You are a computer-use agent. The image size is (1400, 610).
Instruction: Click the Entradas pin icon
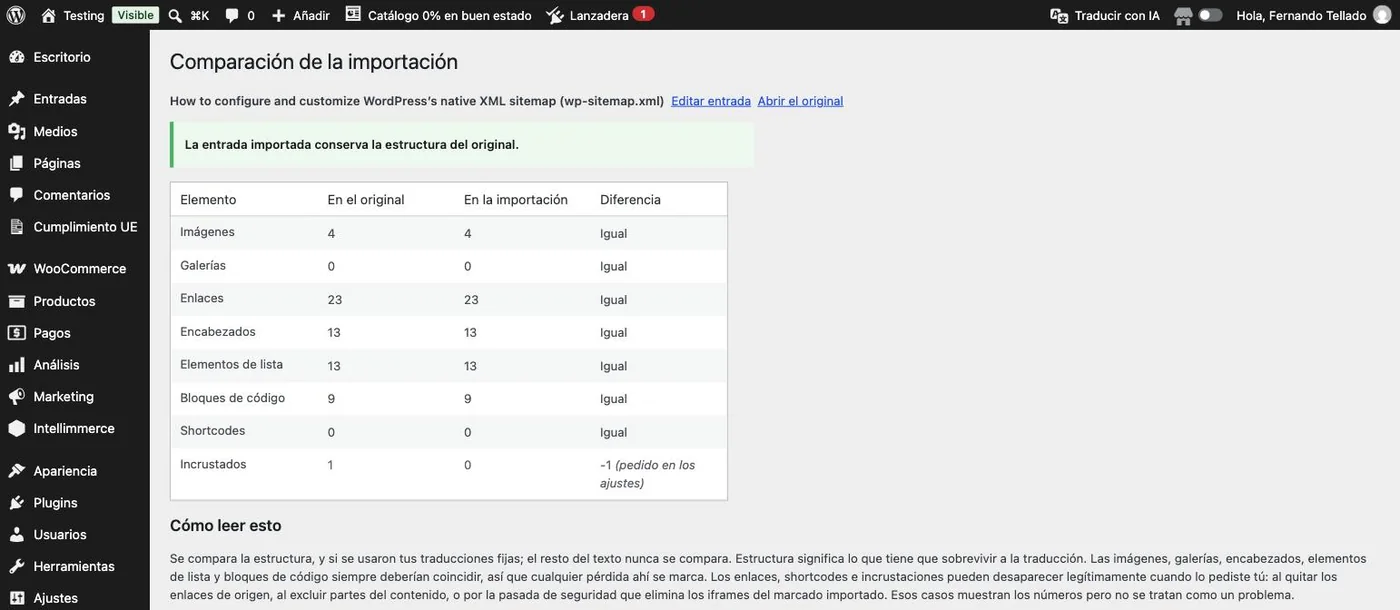pyautogui.click(x=16, y=99)
